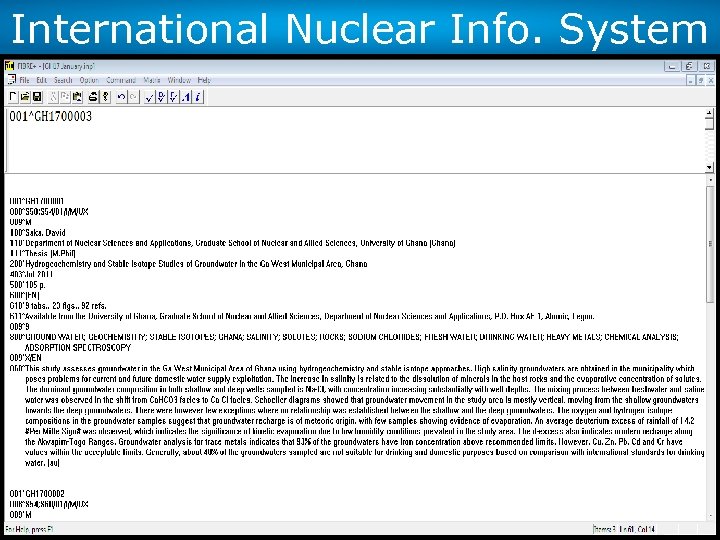Click the toolbar icon with number 1
This screenshot has width=720, height=540.
[186, 97]
